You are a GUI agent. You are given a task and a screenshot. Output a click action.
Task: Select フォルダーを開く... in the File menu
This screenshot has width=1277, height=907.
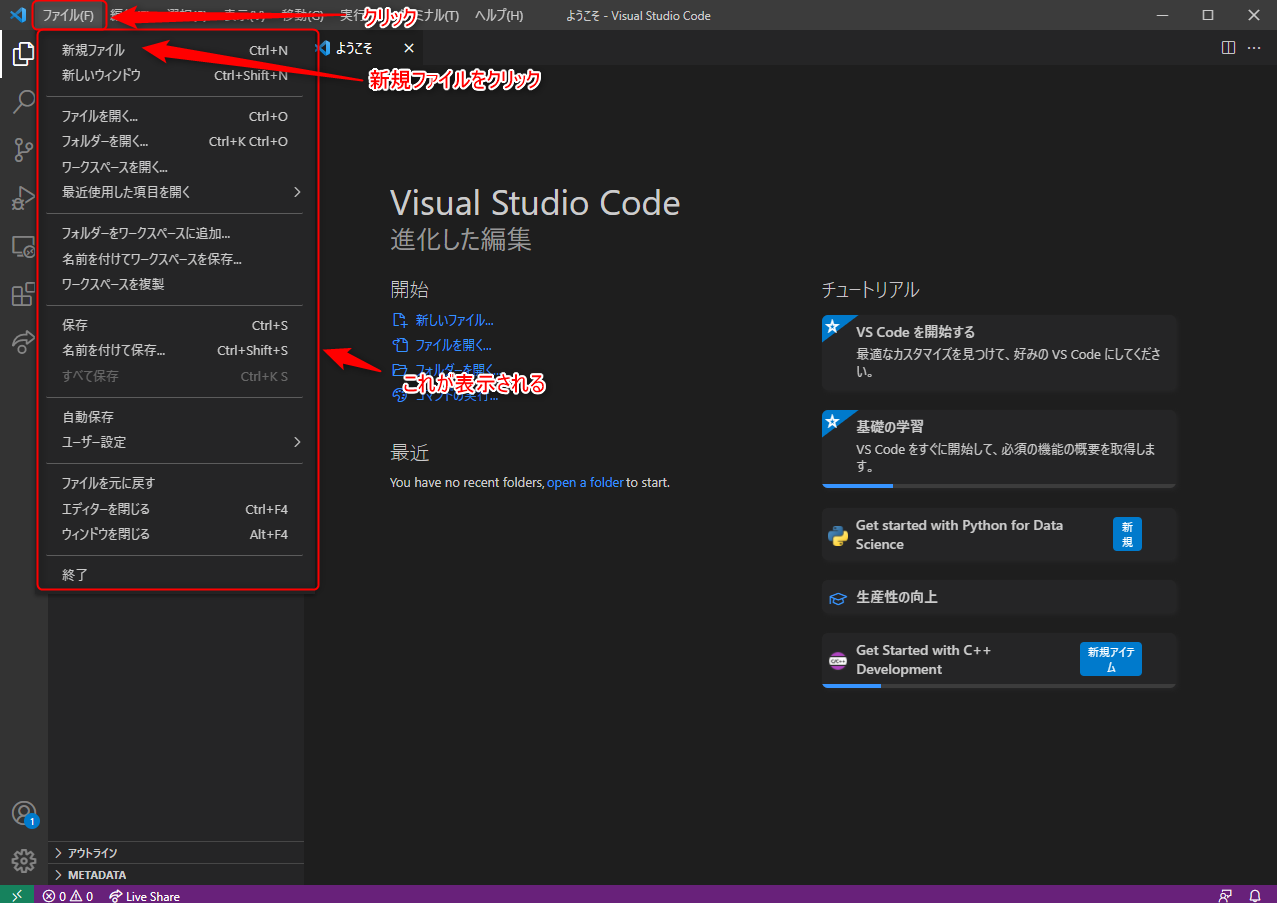point(175,141)
